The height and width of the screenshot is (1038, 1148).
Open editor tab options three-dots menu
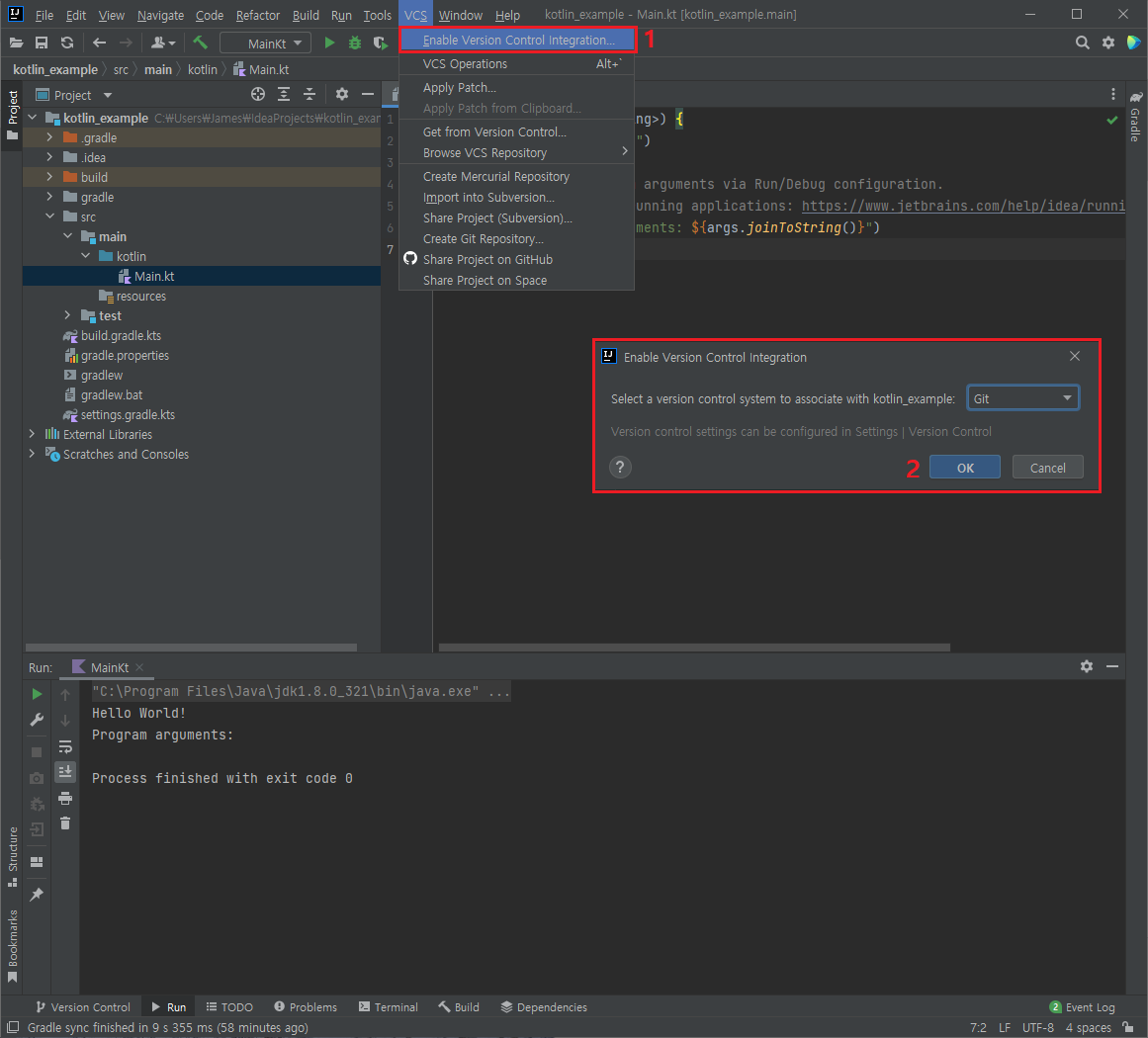pos(1112,94)
